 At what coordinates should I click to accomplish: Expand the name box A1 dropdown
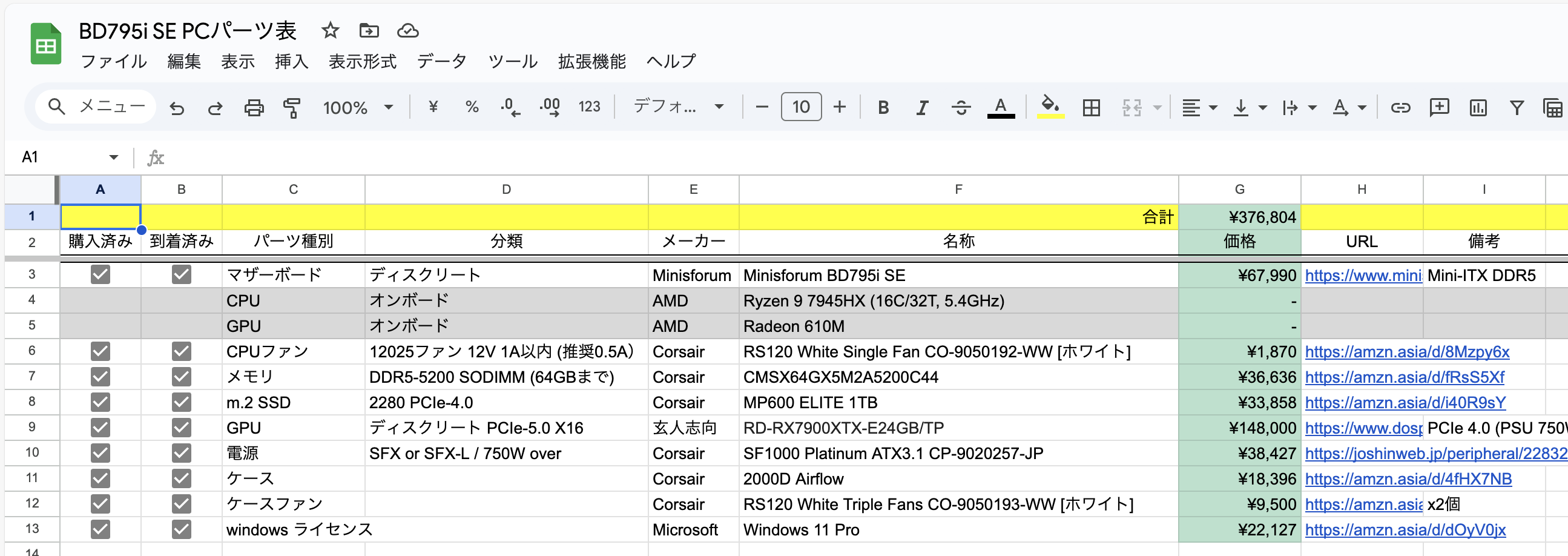coord(113,157)
